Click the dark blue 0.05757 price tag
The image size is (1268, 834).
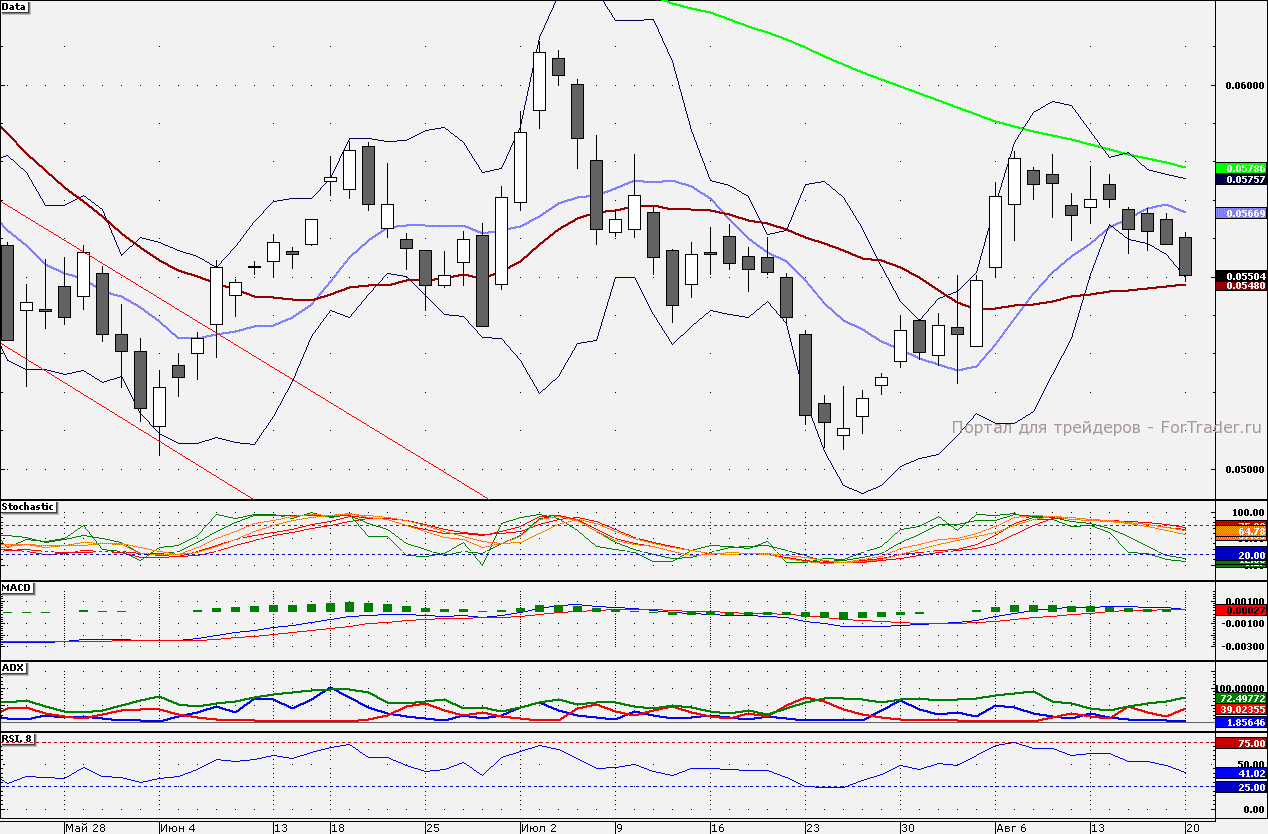tap(1241, 179)
